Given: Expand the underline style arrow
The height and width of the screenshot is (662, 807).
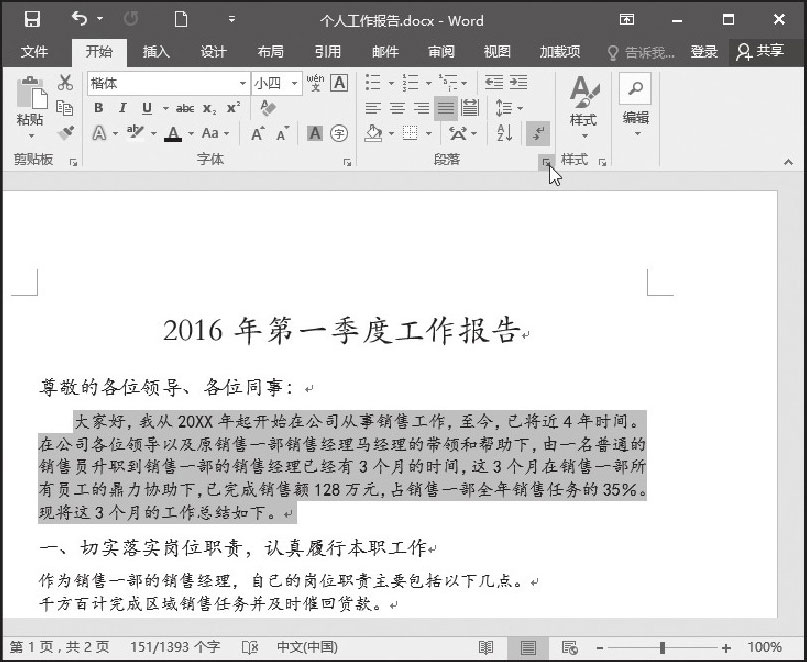Looking at the screenshot, I should 165,109.
